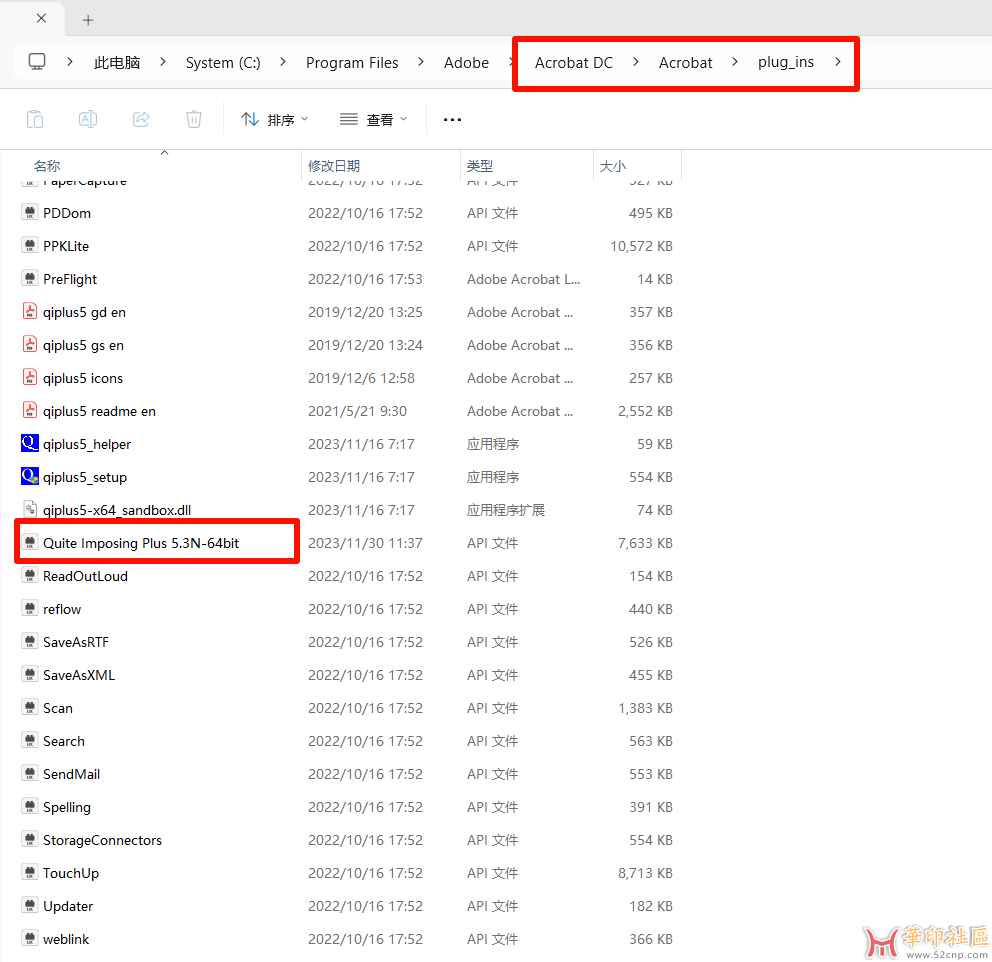Go to plug_ins in the breadcrumb
Image resolution: width=992 pixels, height=962 pixels.
coord(786,62)
